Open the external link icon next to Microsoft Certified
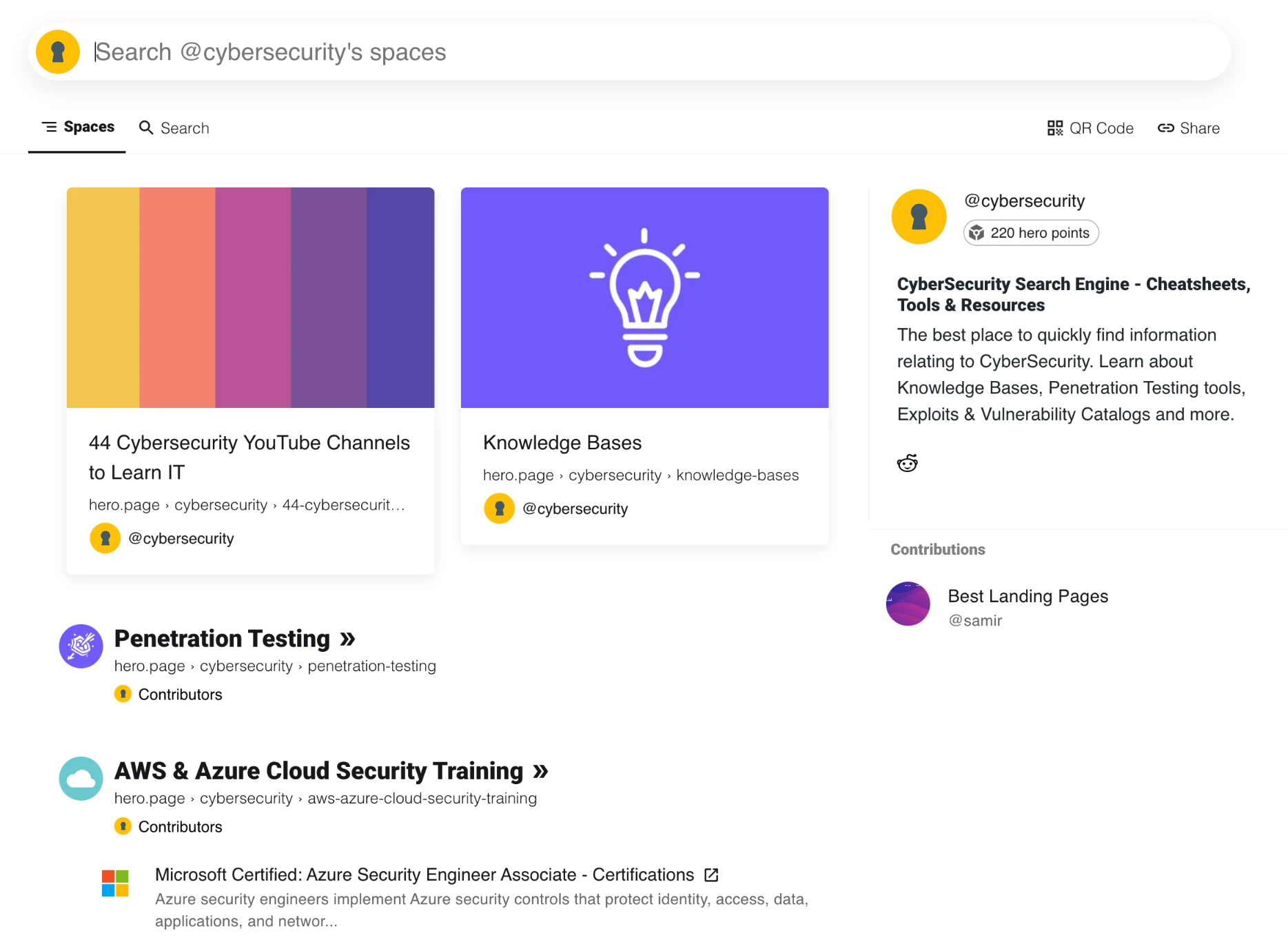1288x944 pixels. (711, 874)
